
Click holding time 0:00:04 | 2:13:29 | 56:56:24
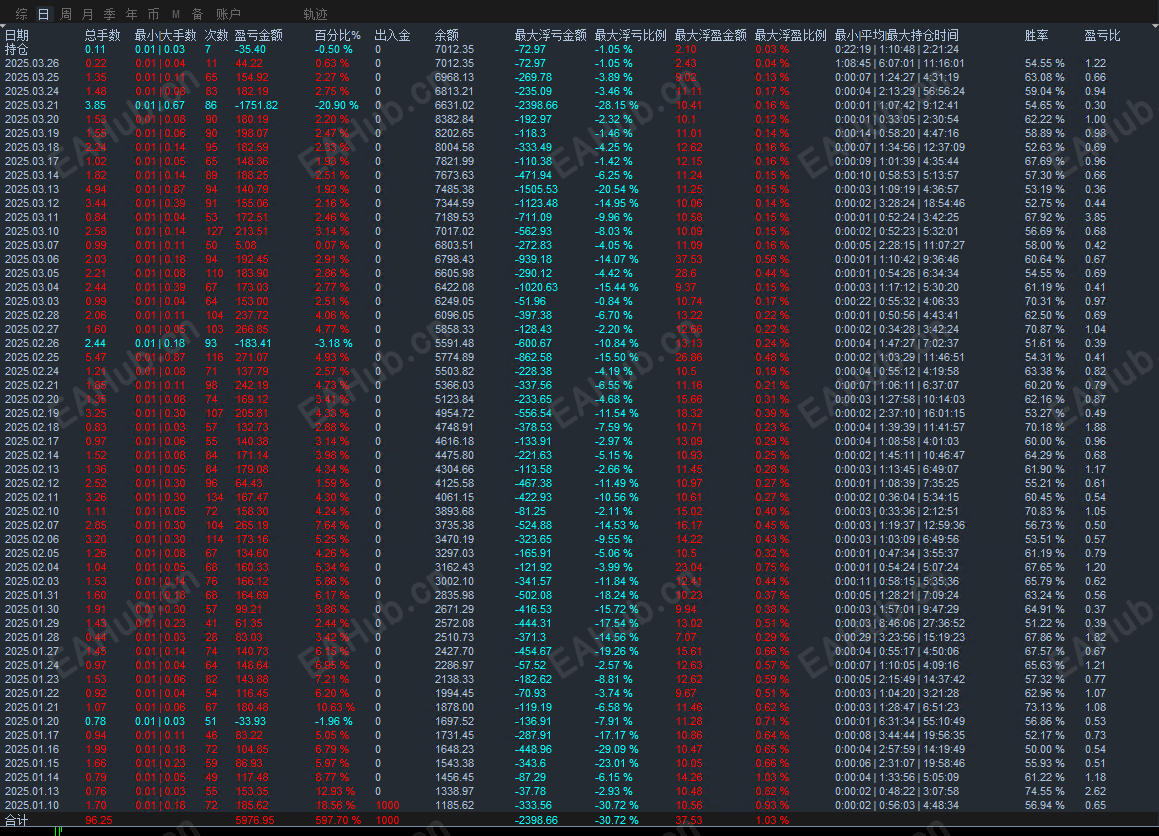pyautogui.click(x=900, y=91)
